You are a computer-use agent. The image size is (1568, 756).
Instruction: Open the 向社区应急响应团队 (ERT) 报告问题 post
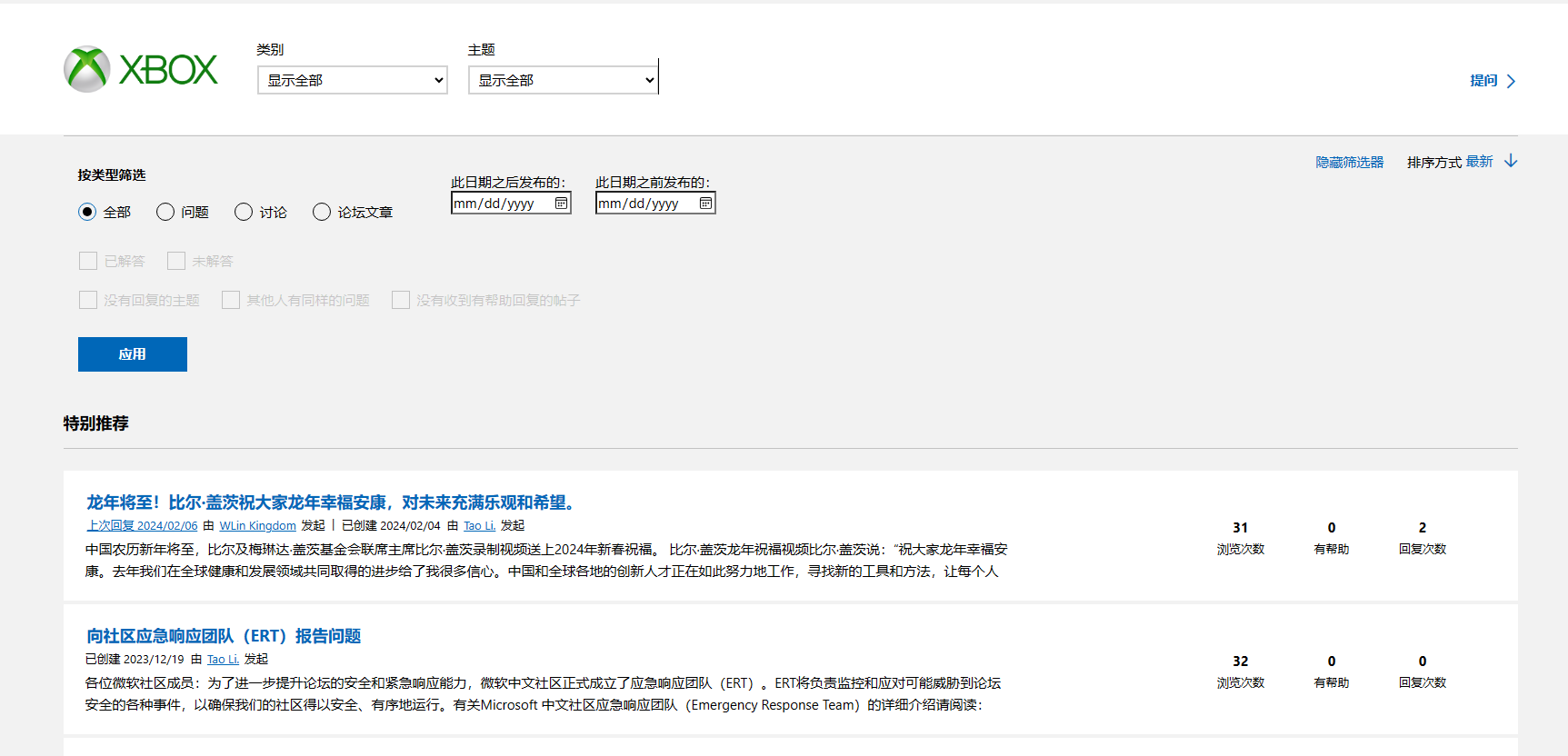tap(224, 636)
